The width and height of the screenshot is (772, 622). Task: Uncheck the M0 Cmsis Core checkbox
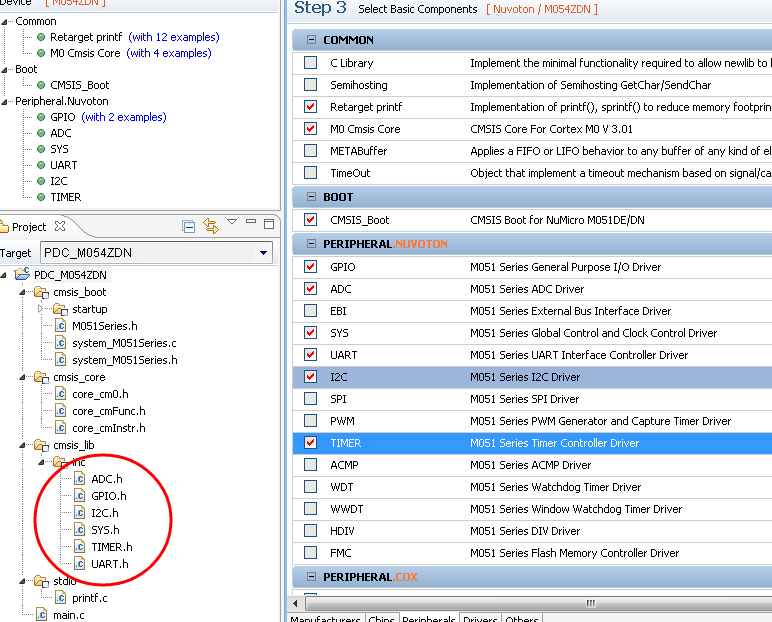click(311, 129)
